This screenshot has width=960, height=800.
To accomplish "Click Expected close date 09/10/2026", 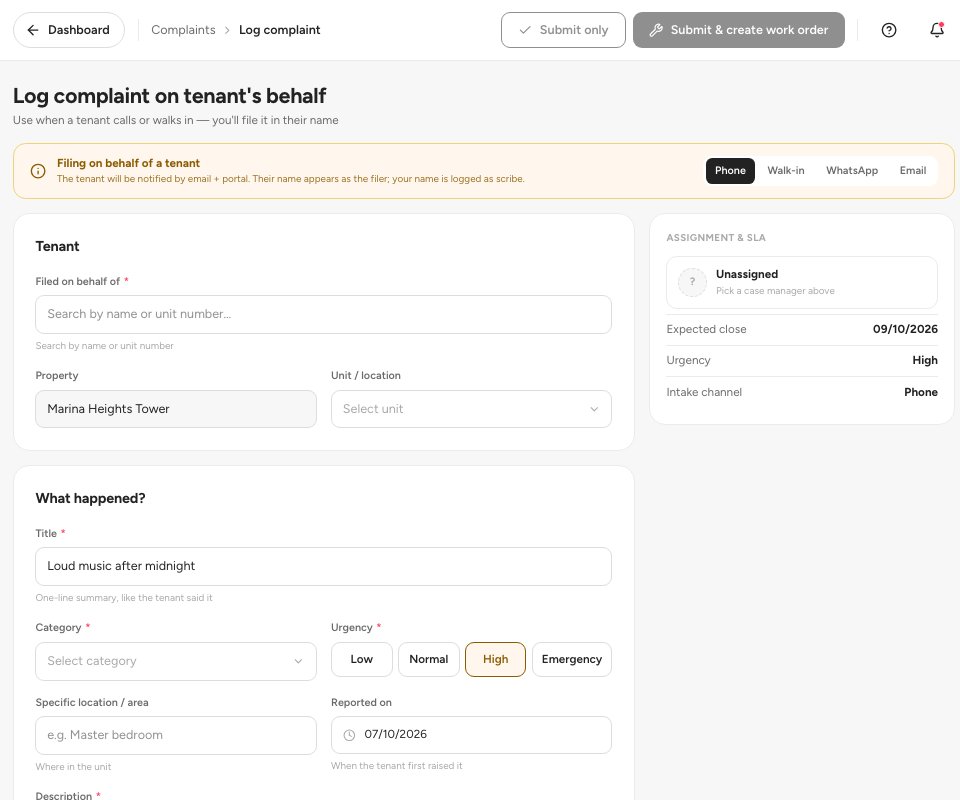I will [905, 329].
